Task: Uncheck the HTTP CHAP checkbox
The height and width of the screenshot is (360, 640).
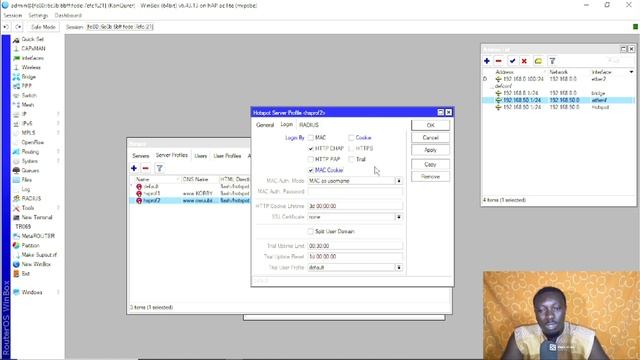Action: click(311, 149)
